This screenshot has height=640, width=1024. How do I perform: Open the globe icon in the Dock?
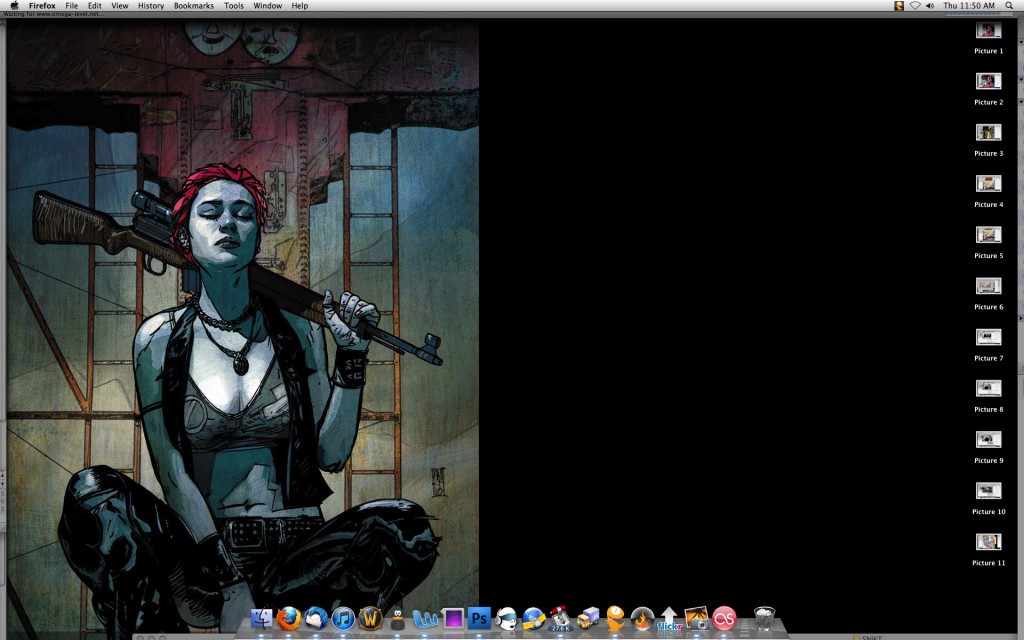tap(534, 618)
